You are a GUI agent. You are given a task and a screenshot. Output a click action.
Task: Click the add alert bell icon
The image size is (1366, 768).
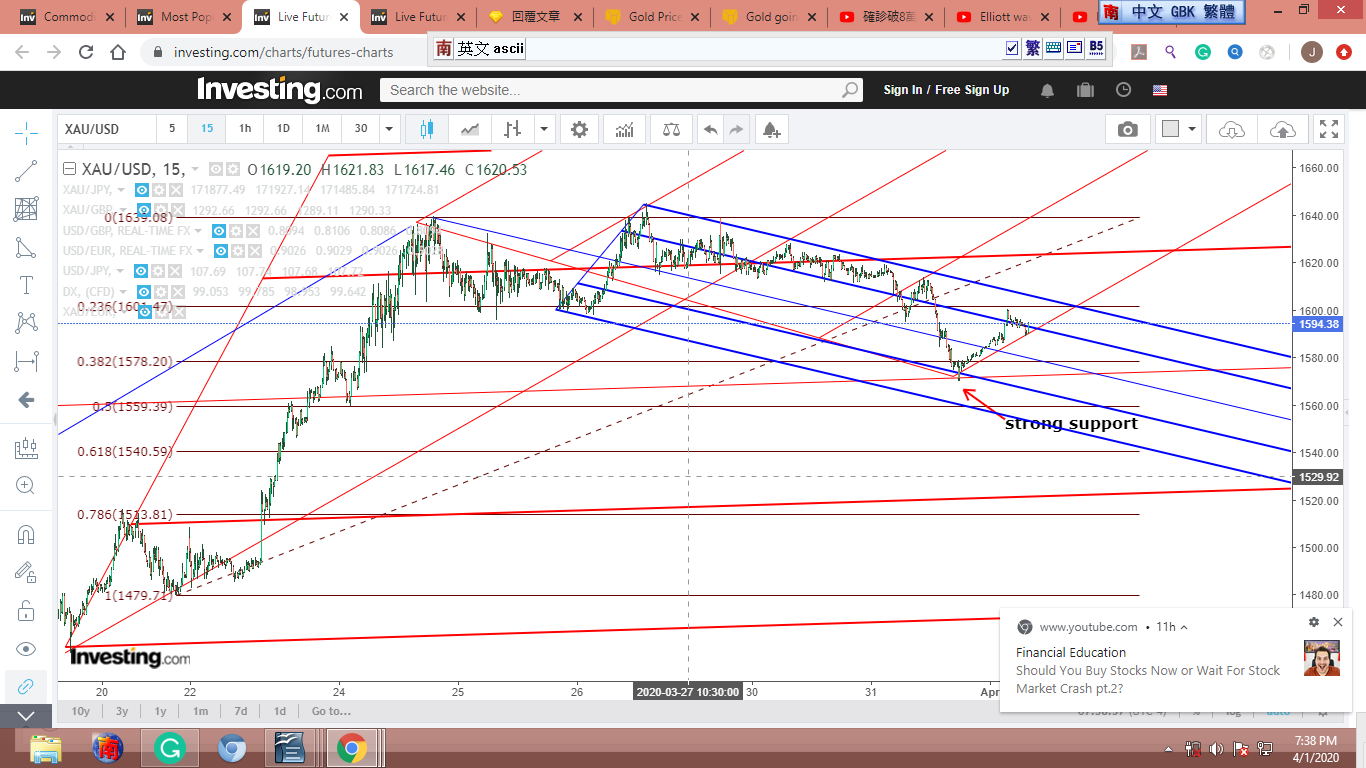tap(770, 129)
